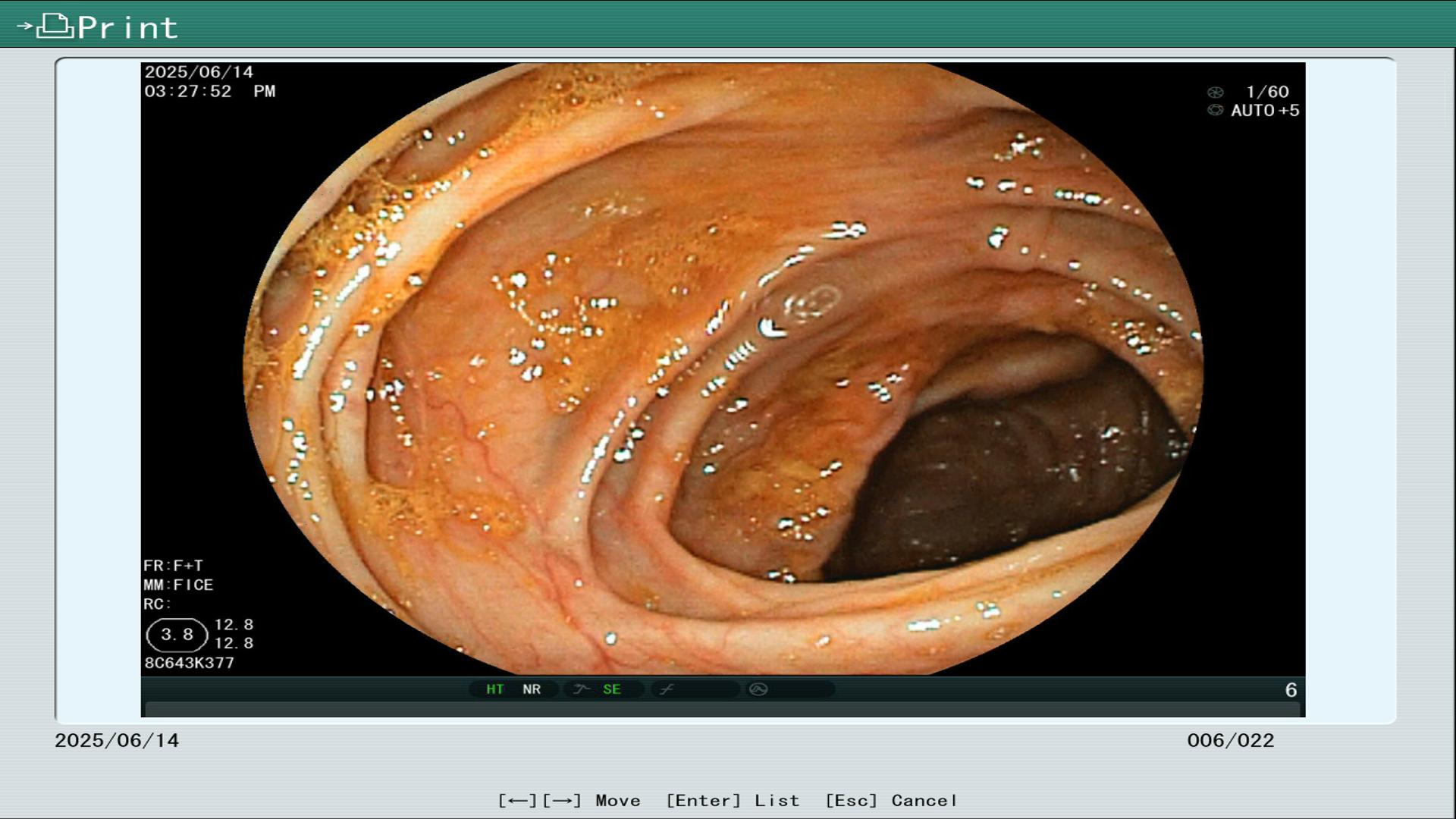Click the gray progress bar under the status icons

722,710
